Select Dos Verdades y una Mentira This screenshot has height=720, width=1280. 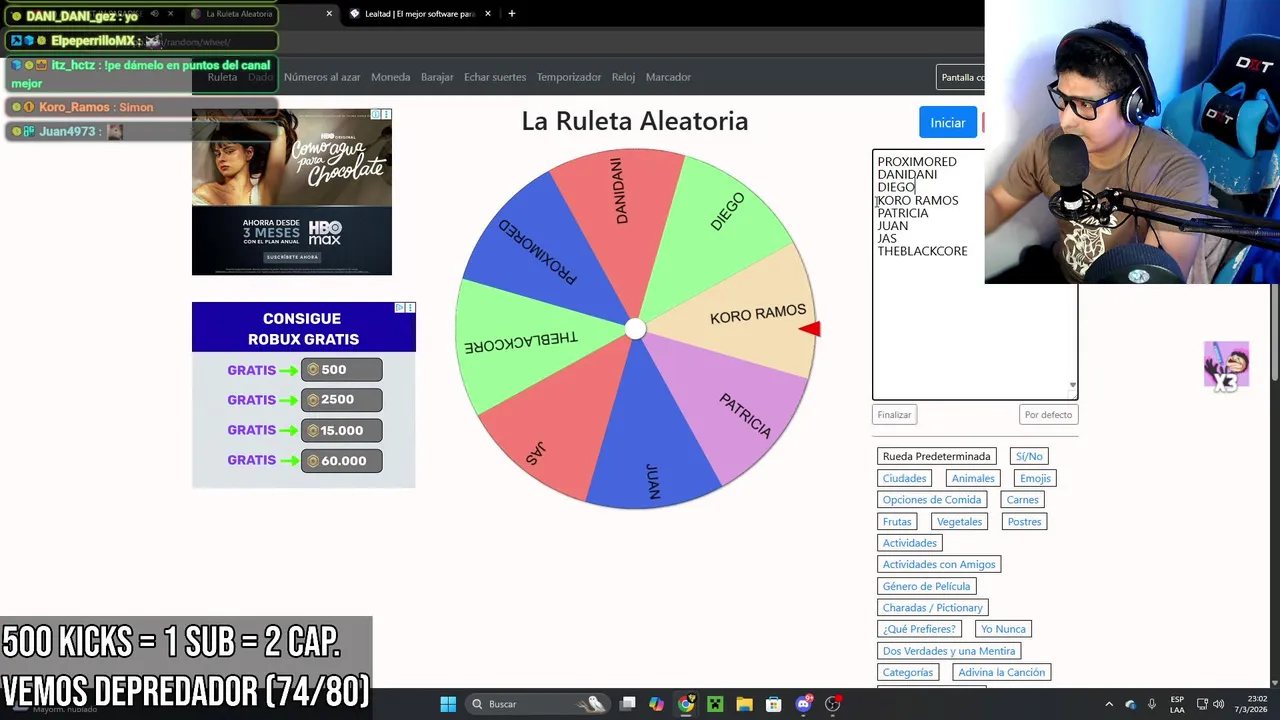point(949,651)
